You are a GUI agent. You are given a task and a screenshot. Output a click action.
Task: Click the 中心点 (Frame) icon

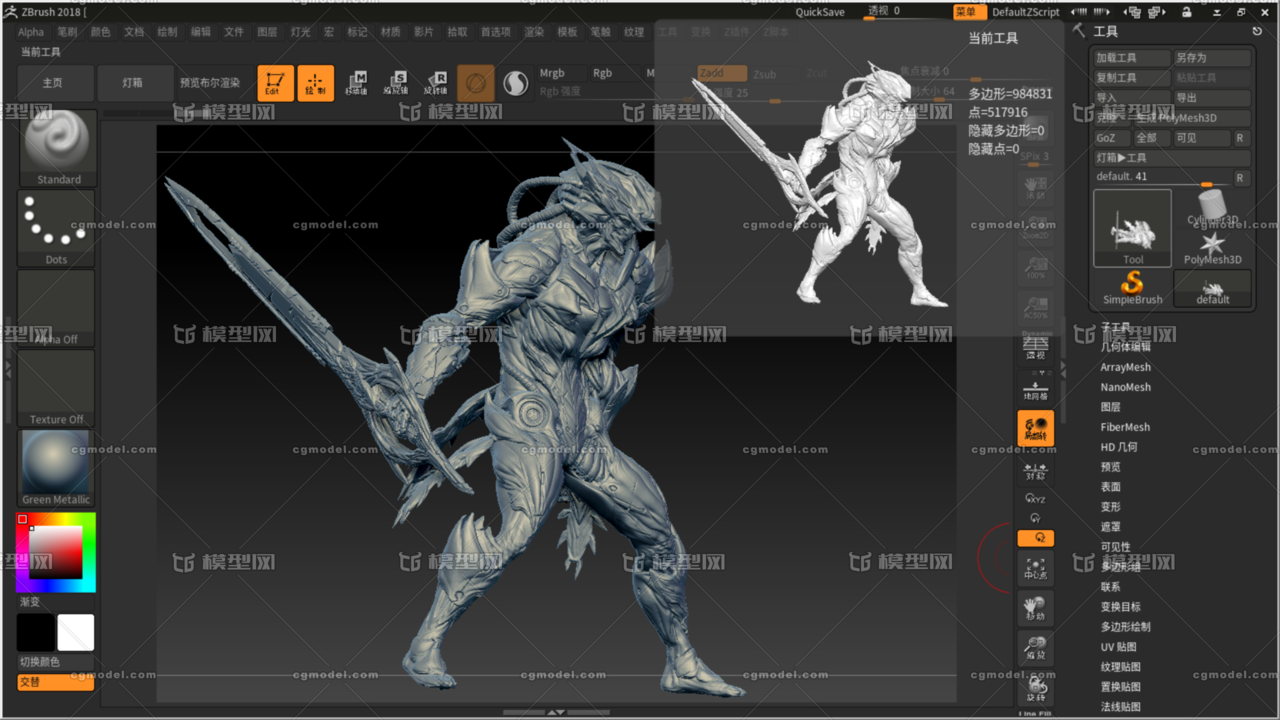click(1035, 568)
